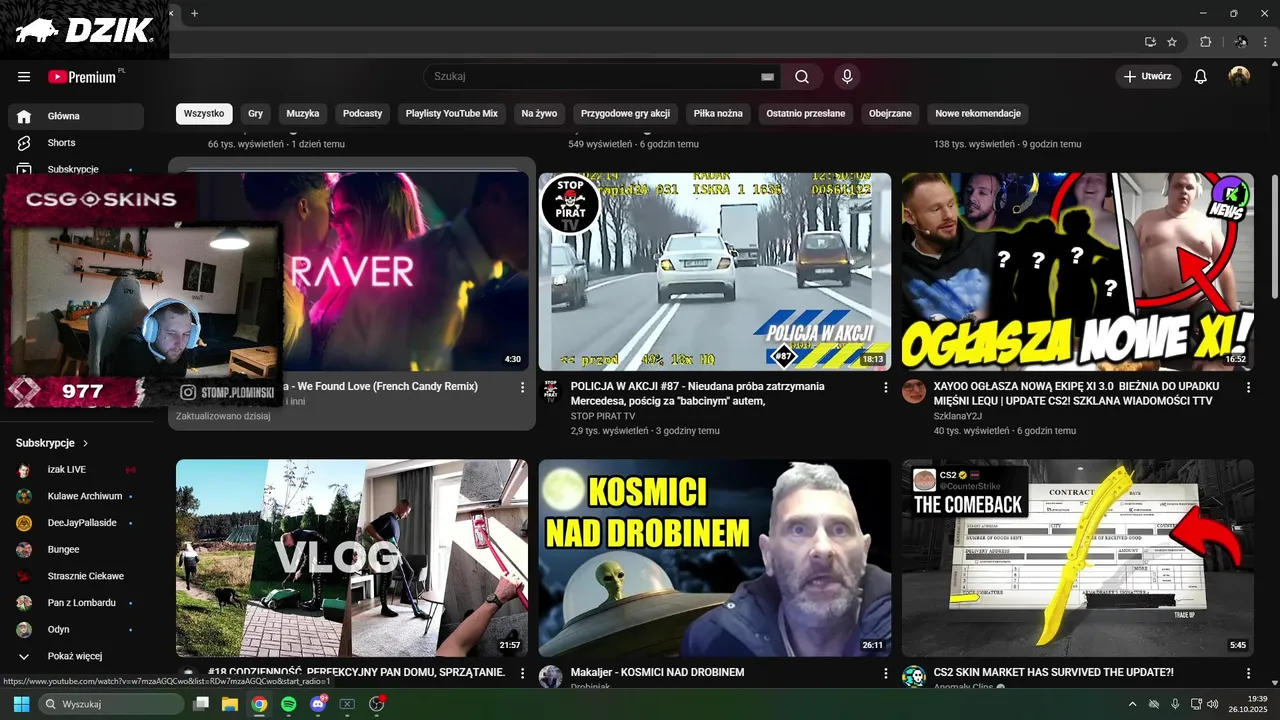Open Drobiniak channel avatar under Makaljer video
1280x720 pixels.
point(550,677)
